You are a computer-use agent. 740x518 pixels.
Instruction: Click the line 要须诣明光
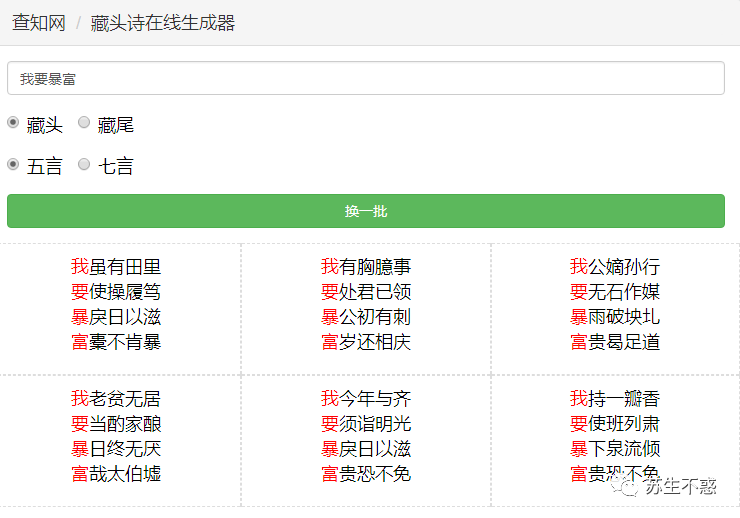coord(366,424)
